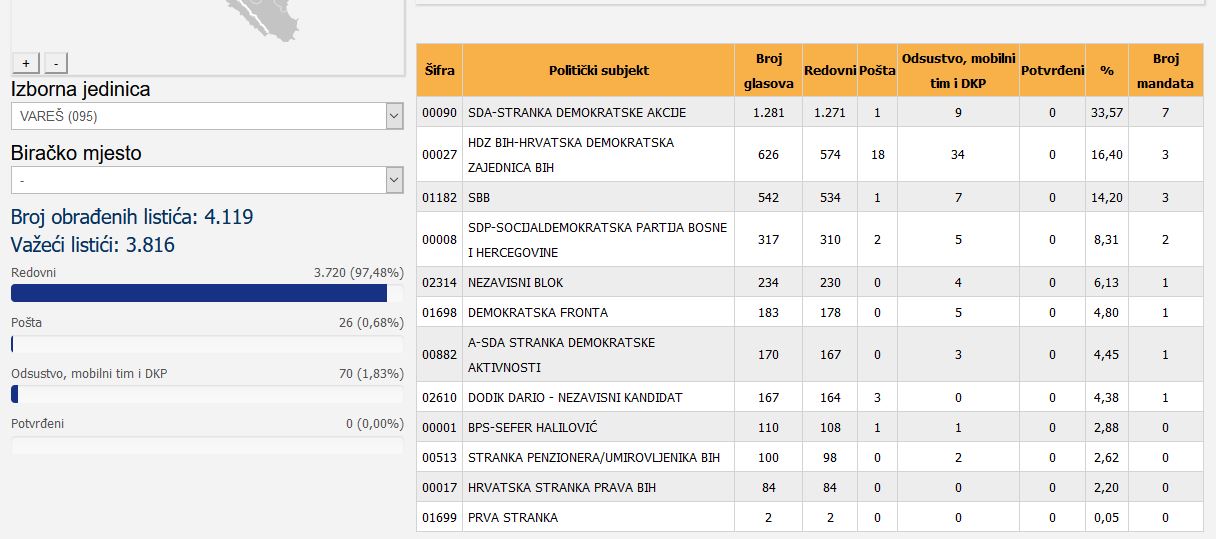Open the Izborna jedinica VAREŠ (095) dropdown

pyautogui.click(x=207, y=116)
